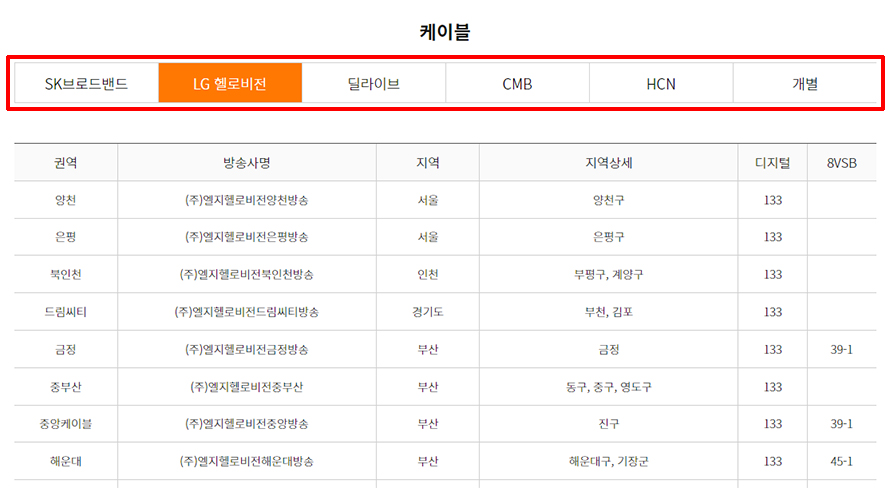890x488 pixels.
Task: Click the 디지털 column header
Action: click(773, 163)
